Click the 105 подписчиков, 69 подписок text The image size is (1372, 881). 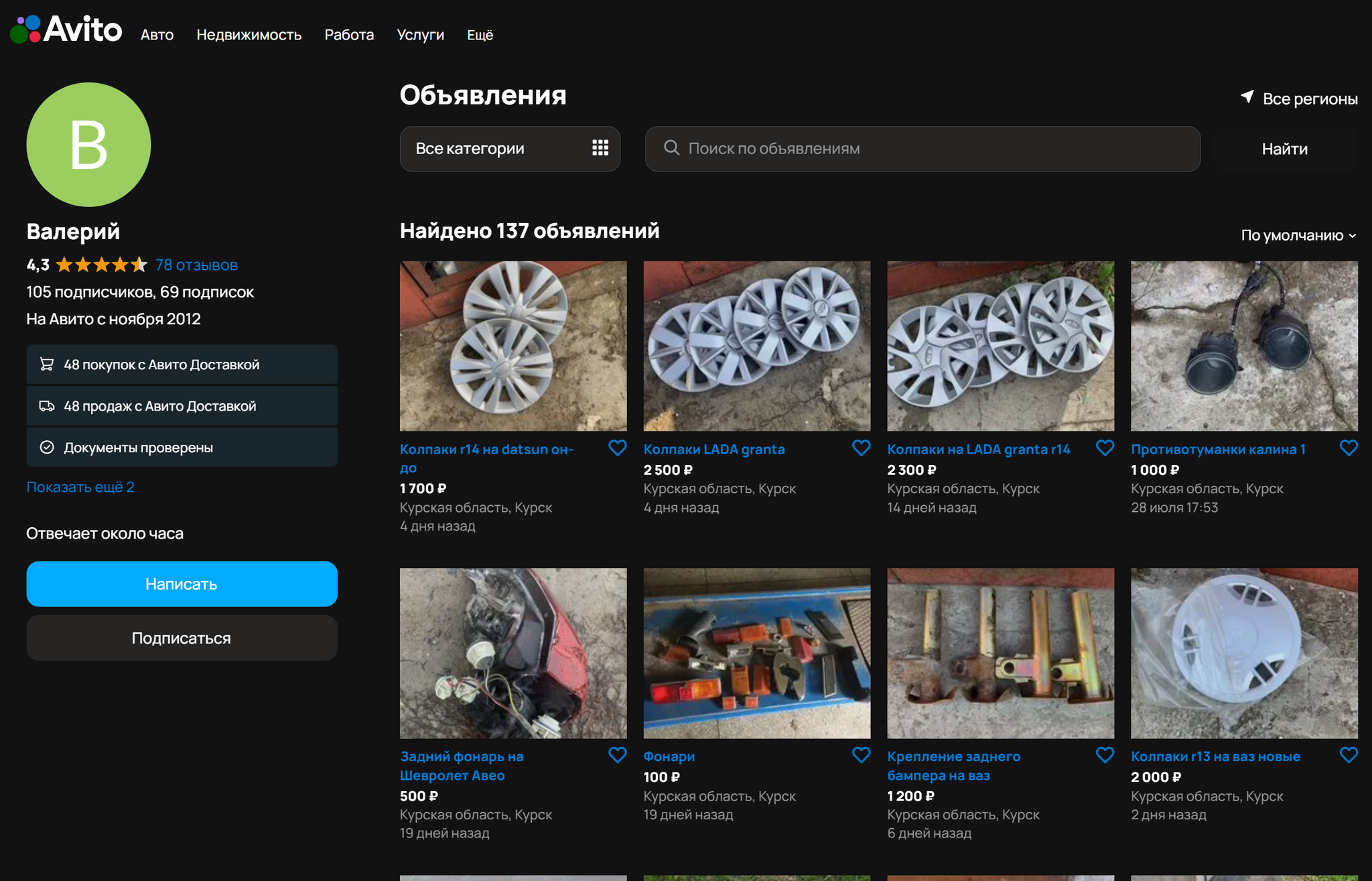click(x=140, y=292)
